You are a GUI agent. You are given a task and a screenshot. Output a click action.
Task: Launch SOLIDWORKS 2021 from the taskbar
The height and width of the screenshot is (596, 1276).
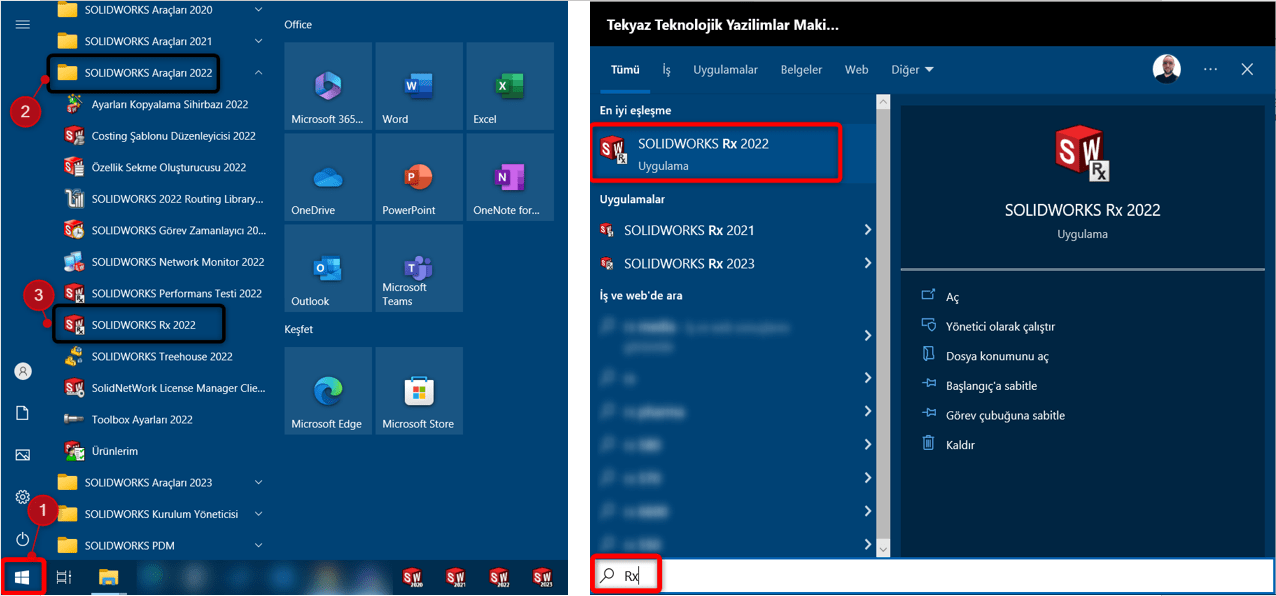pyautogui.click(x=455, y=577)
